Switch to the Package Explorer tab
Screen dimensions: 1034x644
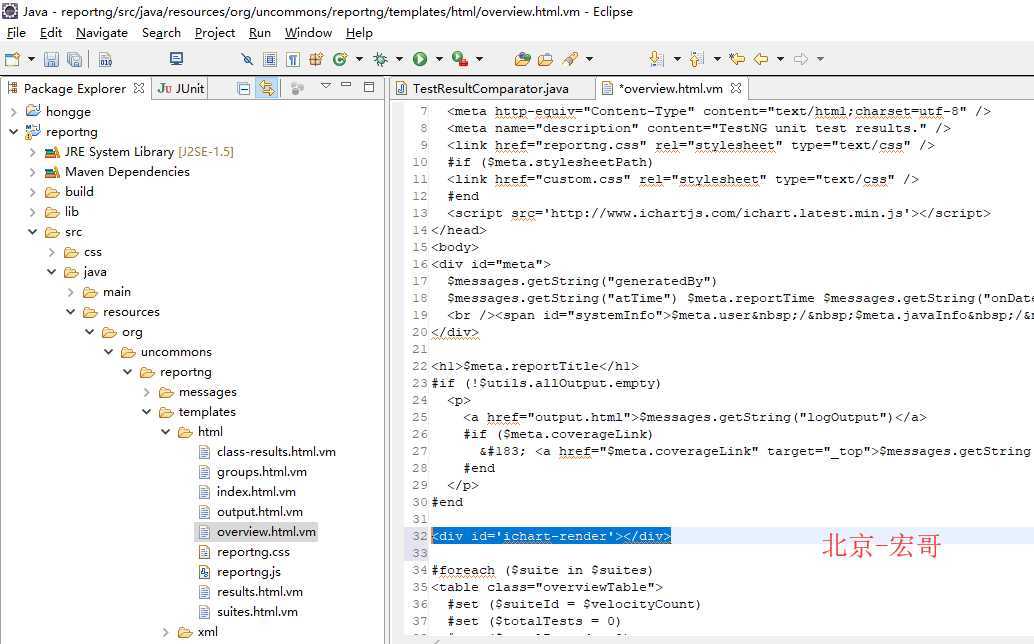(x=75, y=88)
